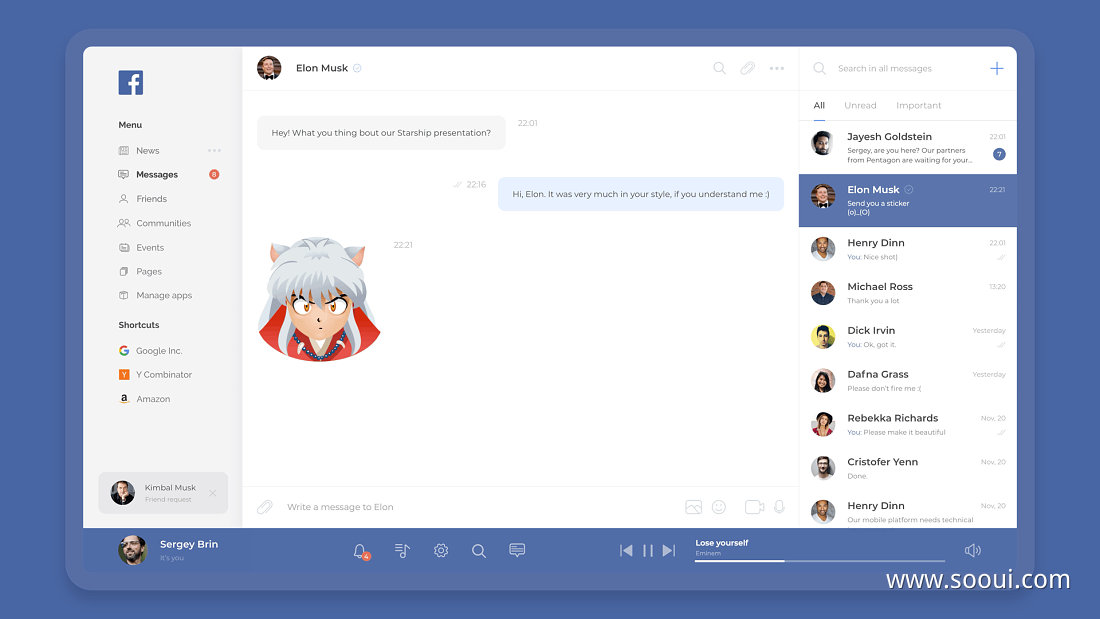1100x619 pixels.
Task: Open Rebekka Richards conversation
Action: coord(908,424)
